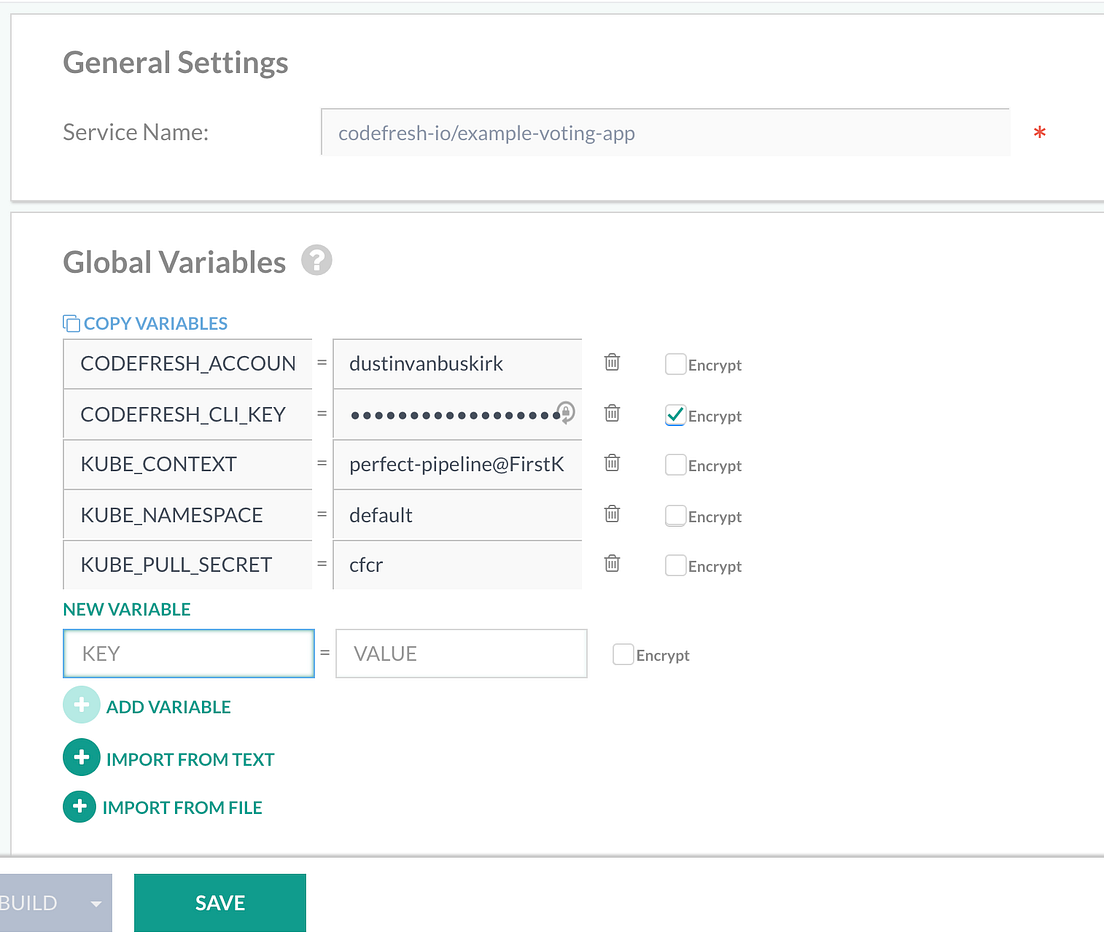Screen dimensions: 1104x941
Task: Click the Import From File plus icon
Action: click(x=80, y=806)
